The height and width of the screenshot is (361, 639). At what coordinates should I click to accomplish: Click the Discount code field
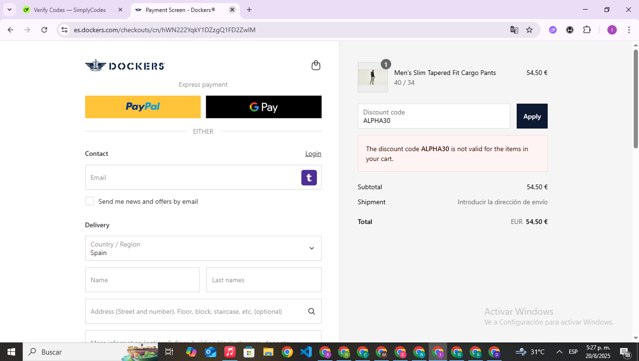click(x=434, y=116)
